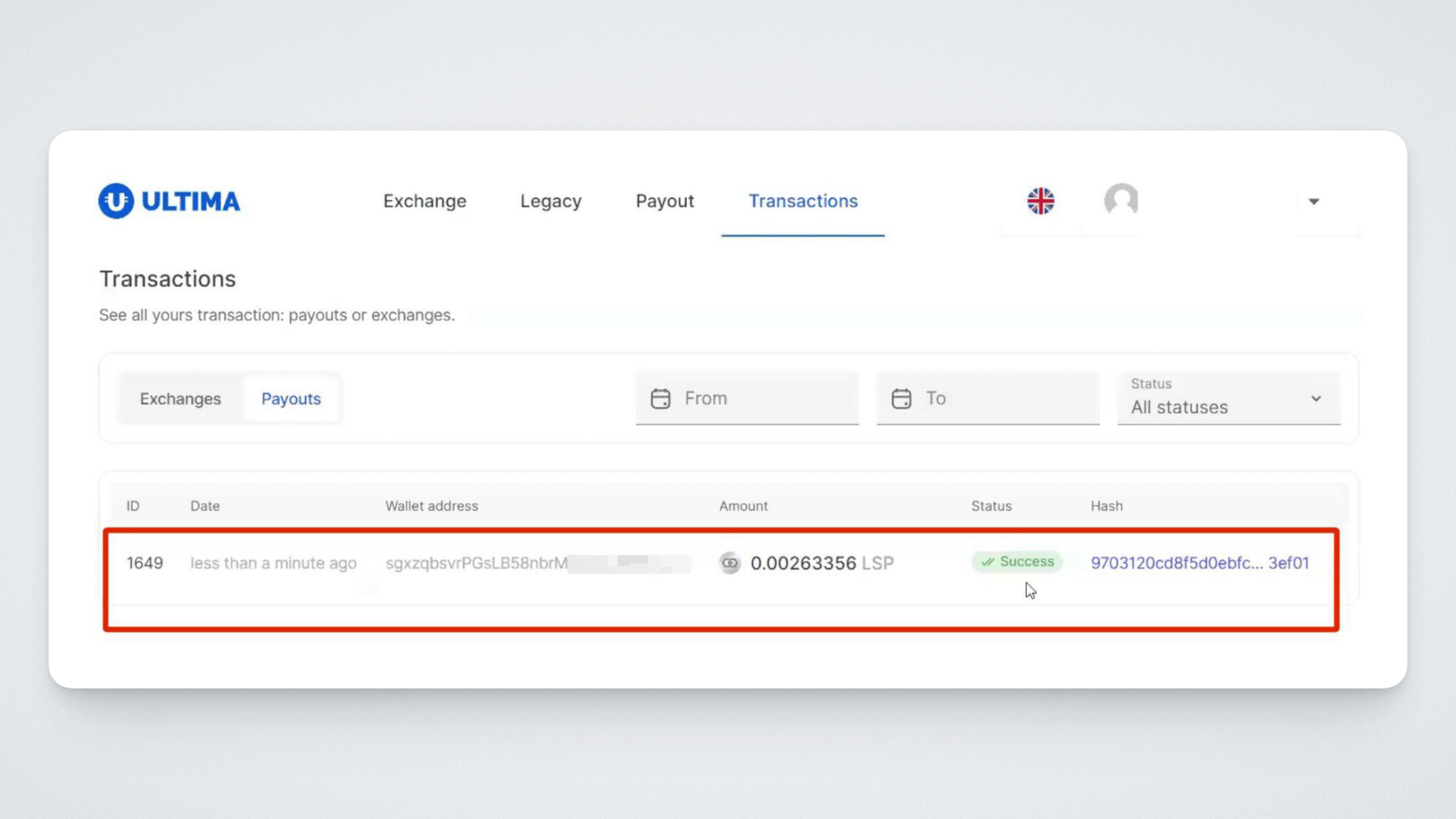The height and width of the screenshot is (819, 1456).
Task: Select the Transactions tab
Action: point(803,201)
